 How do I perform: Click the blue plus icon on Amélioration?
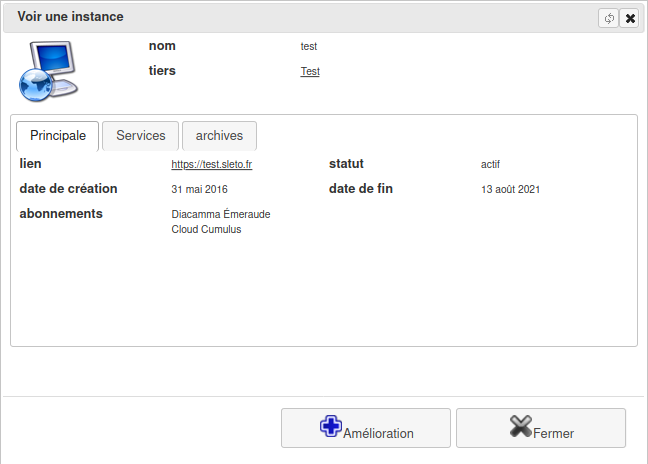331,426
